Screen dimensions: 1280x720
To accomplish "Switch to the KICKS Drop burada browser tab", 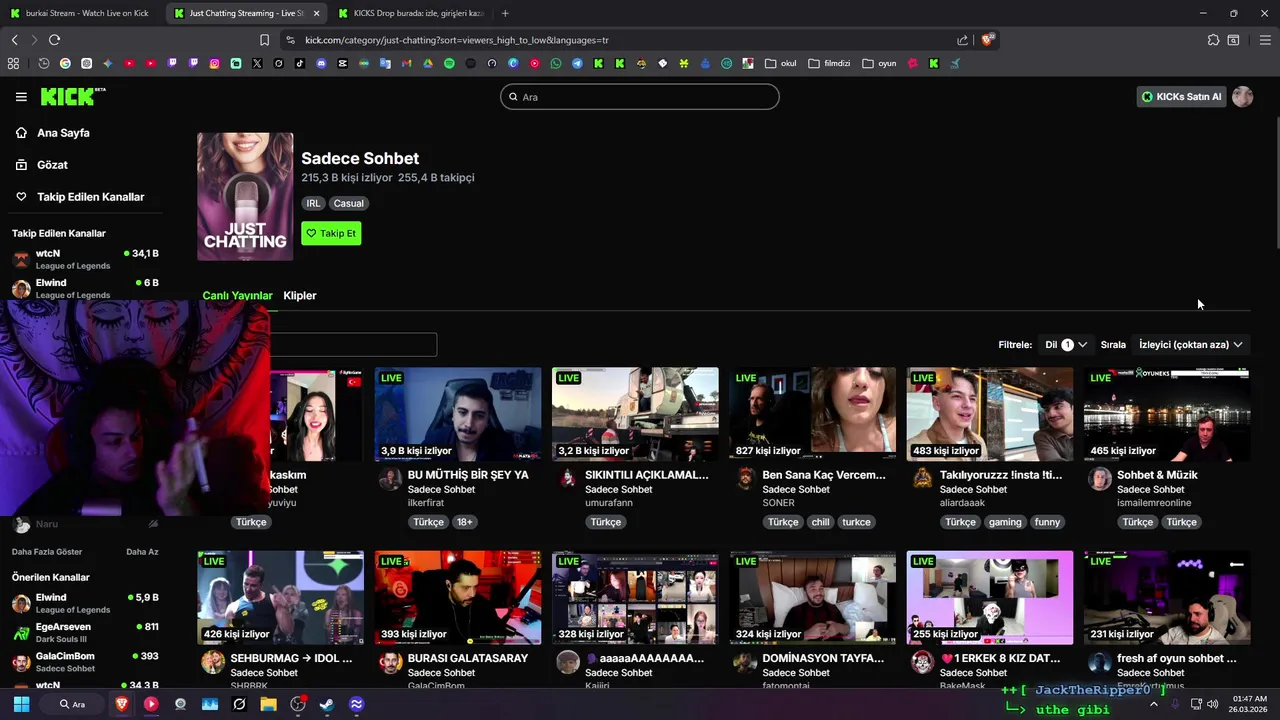I will [x=410, y=13].
